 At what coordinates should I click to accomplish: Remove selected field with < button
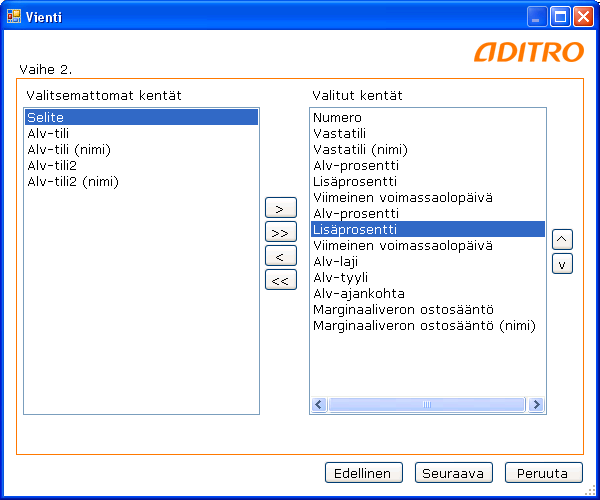point(280,256)
